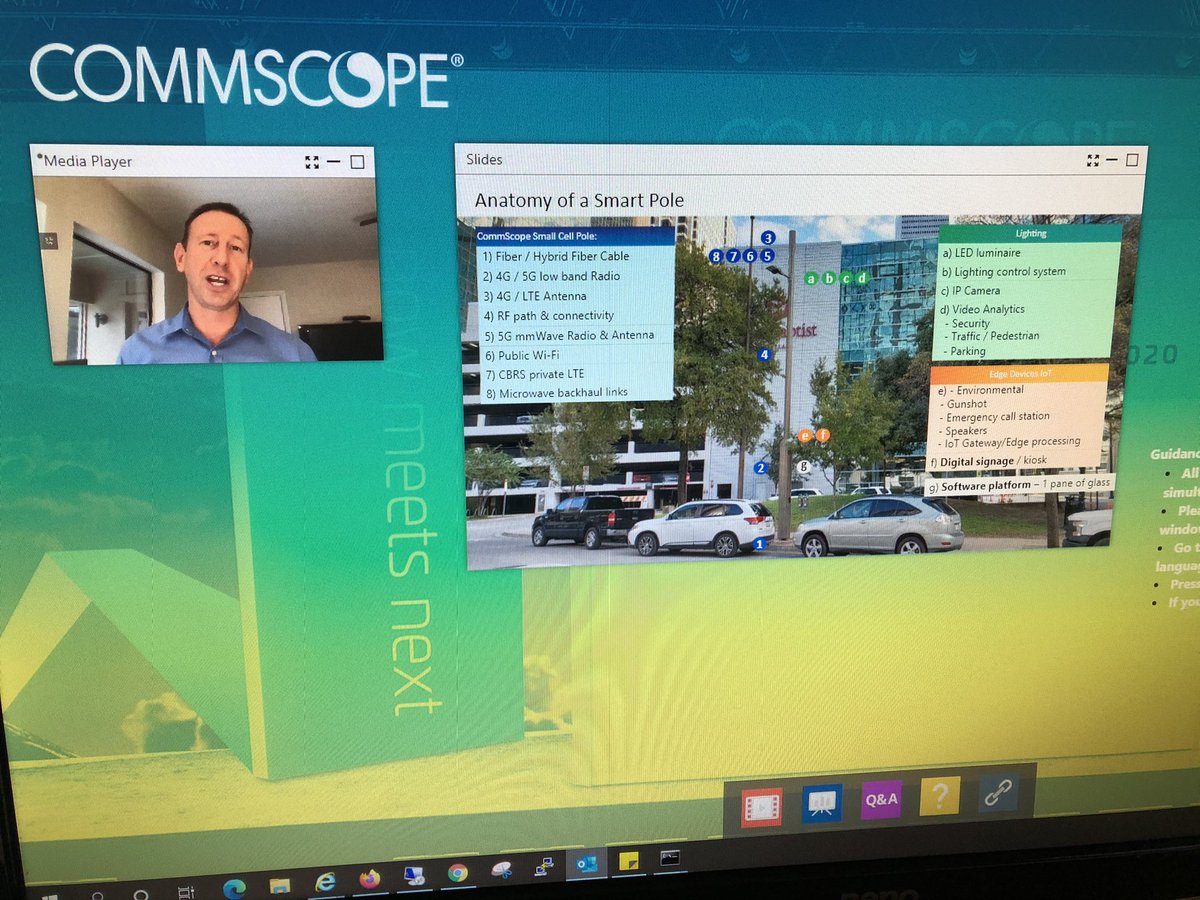The image size is (1200, 900).
Task: Open Google Chrome from the taskbar
Action: click(x=457, y=873)
